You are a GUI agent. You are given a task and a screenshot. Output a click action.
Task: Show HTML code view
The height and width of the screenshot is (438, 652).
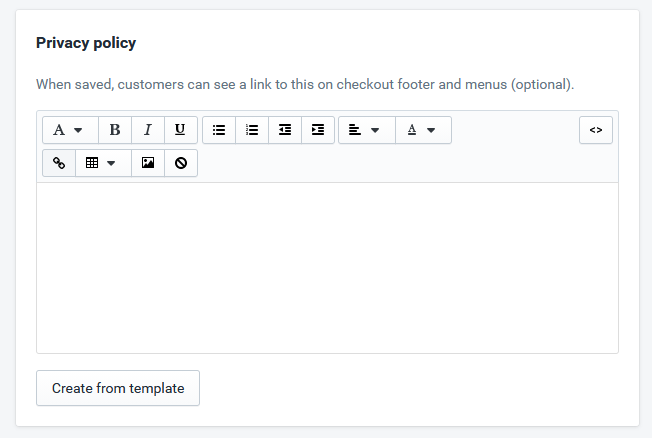tap(596, 130)
